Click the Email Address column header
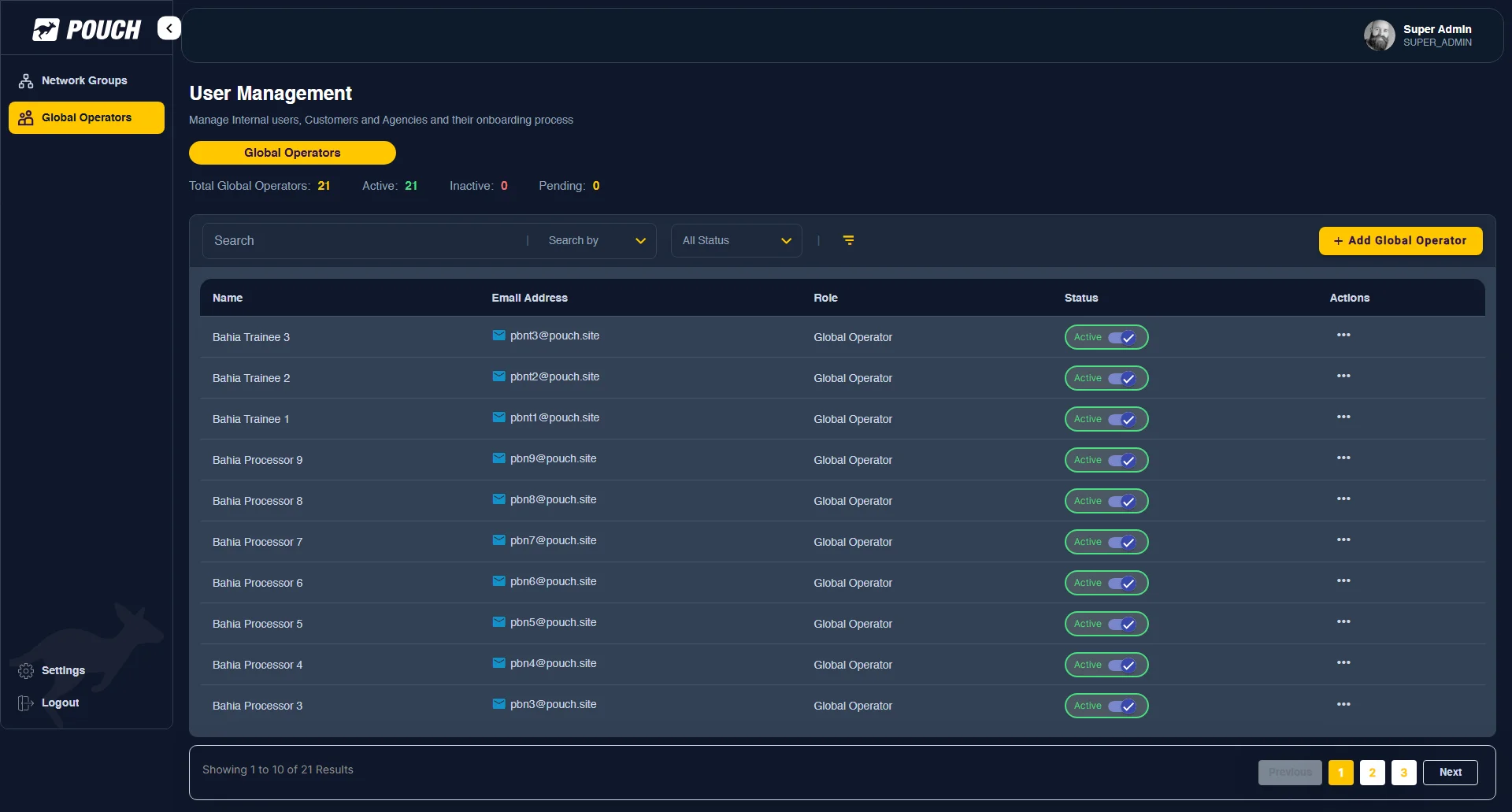 click(x=529, y=298)
